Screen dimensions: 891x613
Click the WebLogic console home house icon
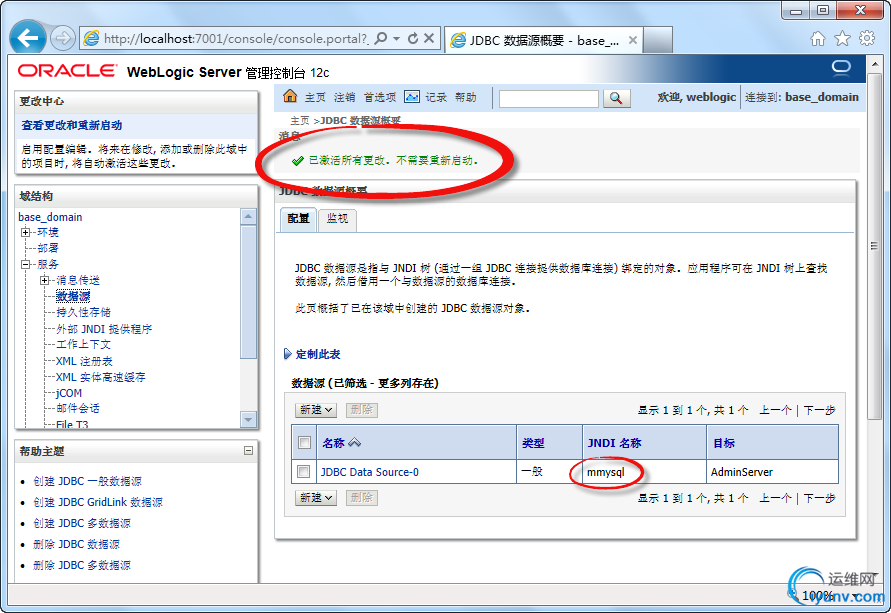(290, 96)
